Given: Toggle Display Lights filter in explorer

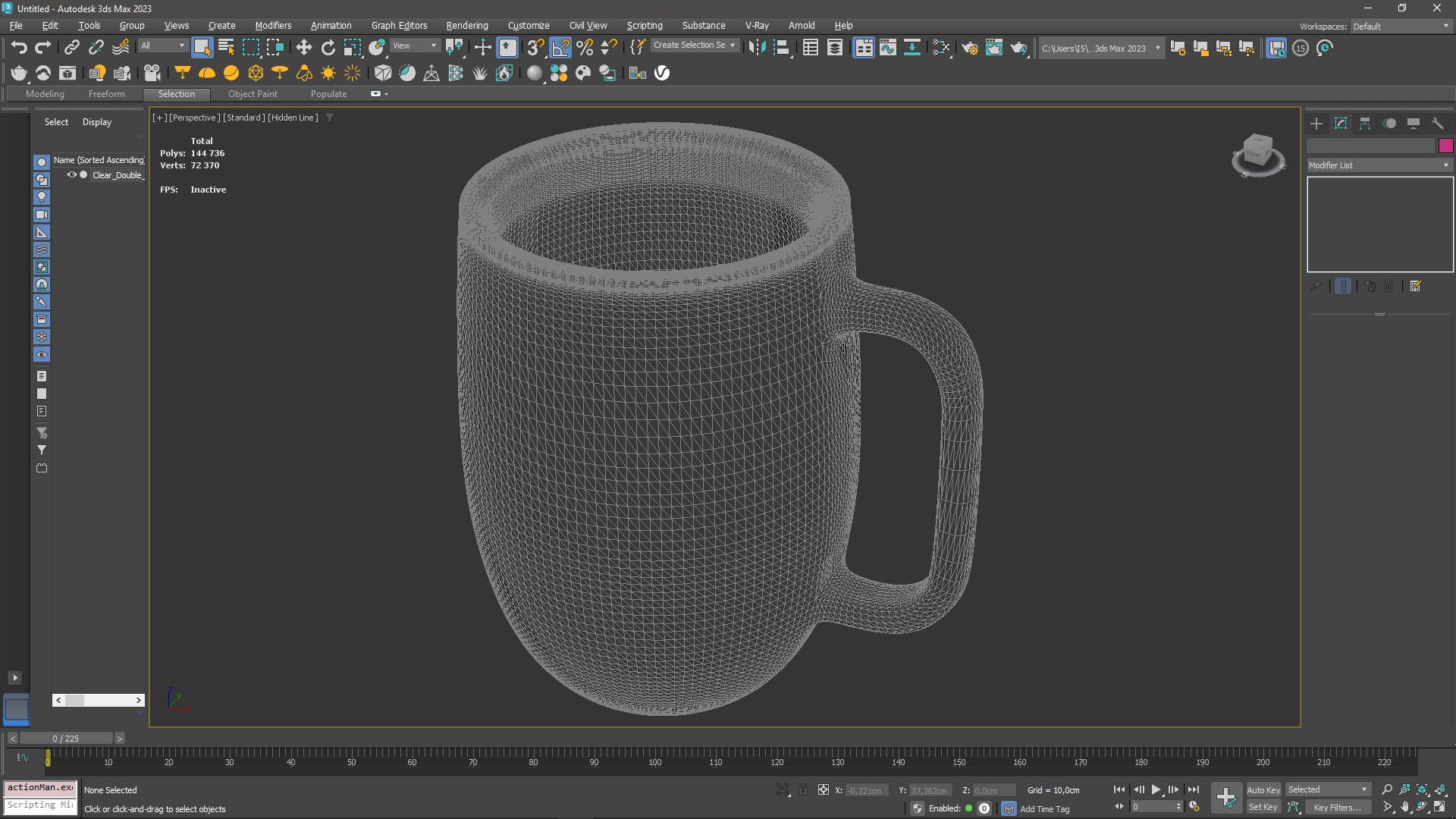Looking at the screenshot, I should click(x=42, y=197).
